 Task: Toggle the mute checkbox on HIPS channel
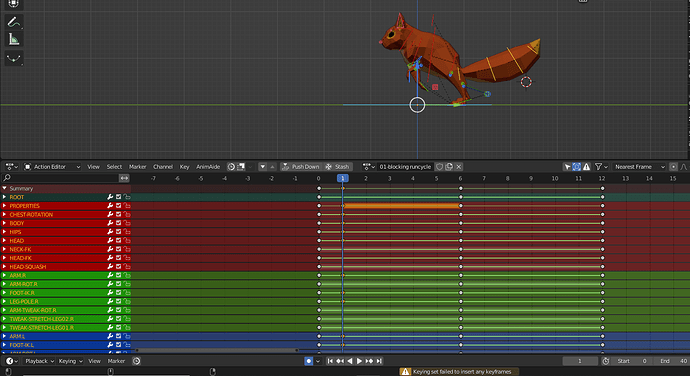coord(118,232)
